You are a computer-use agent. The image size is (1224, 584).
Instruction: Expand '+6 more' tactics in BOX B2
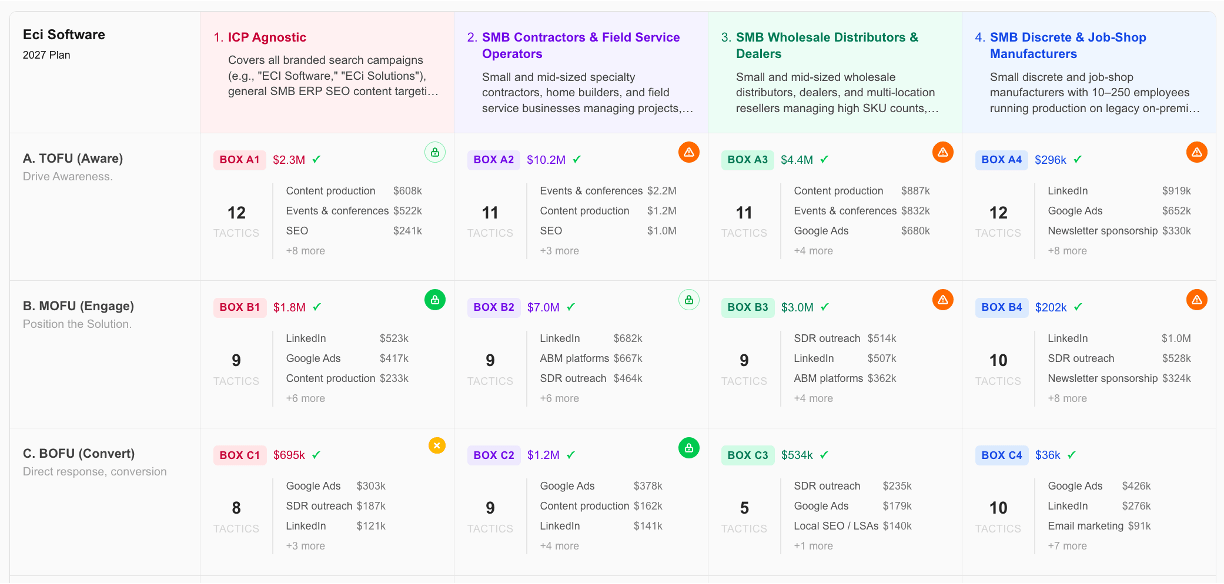pyautogui.click(x=559, y=398)
